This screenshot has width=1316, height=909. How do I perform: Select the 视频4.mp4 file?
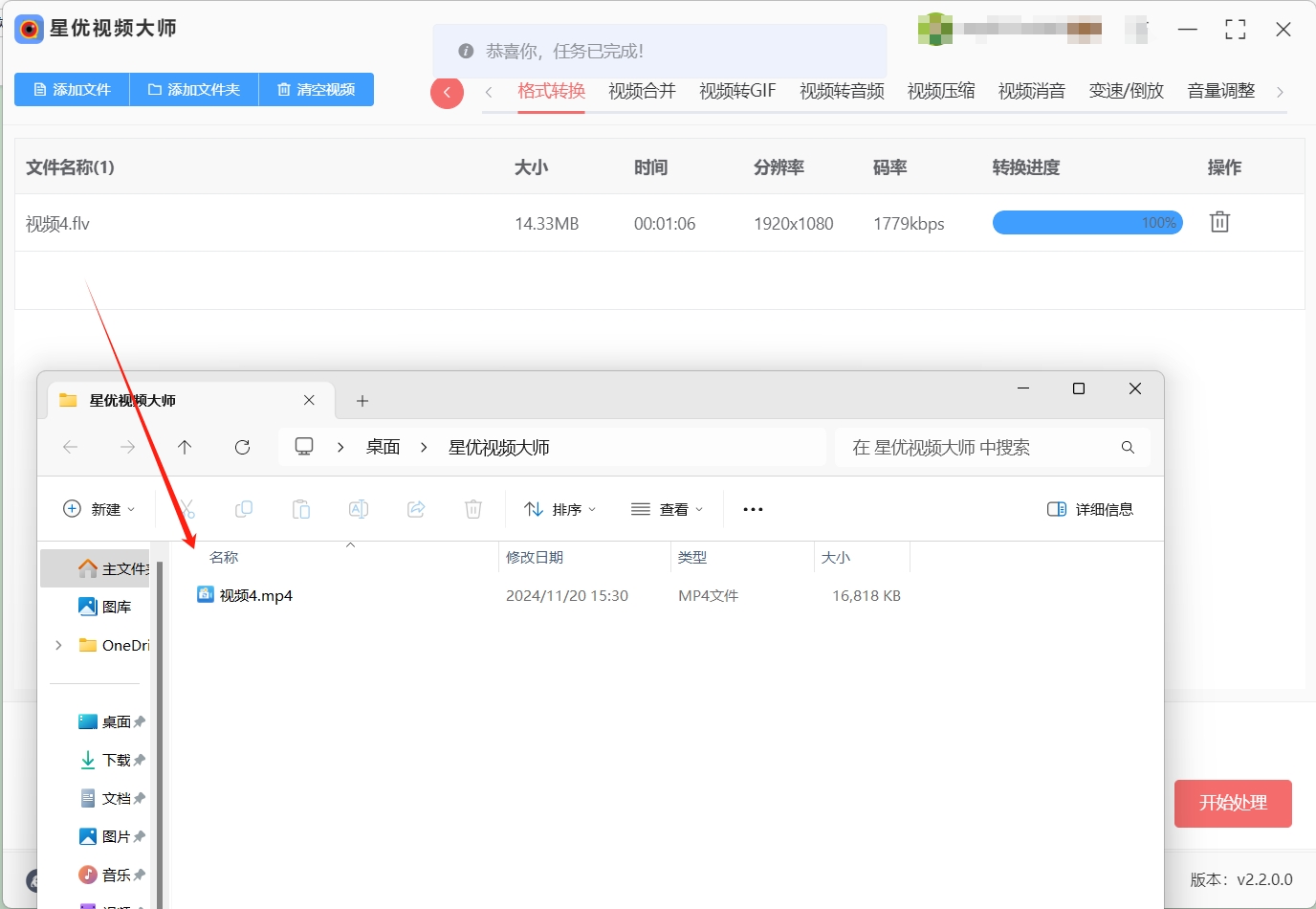pos(255,595)
